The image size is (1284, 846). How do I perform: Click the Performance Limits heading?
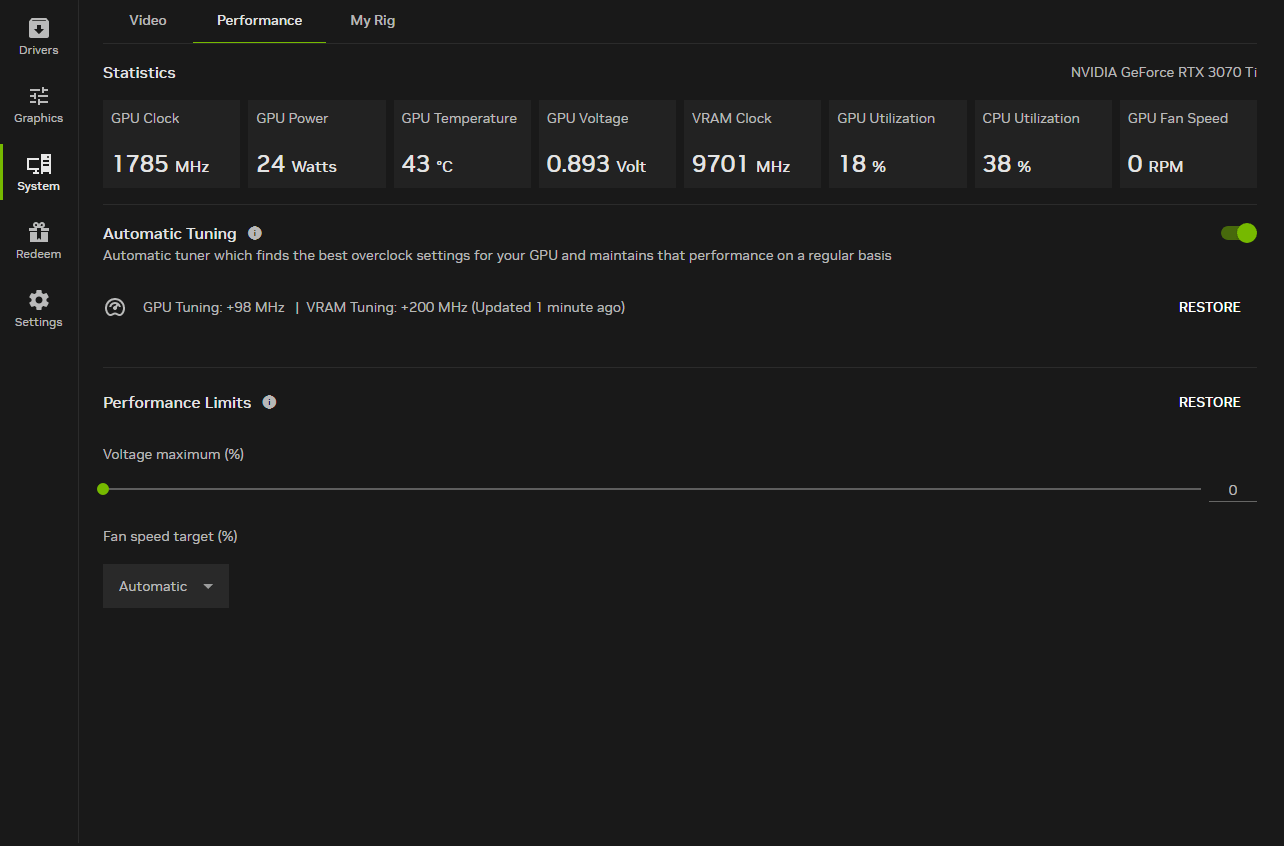coord(177,402)
